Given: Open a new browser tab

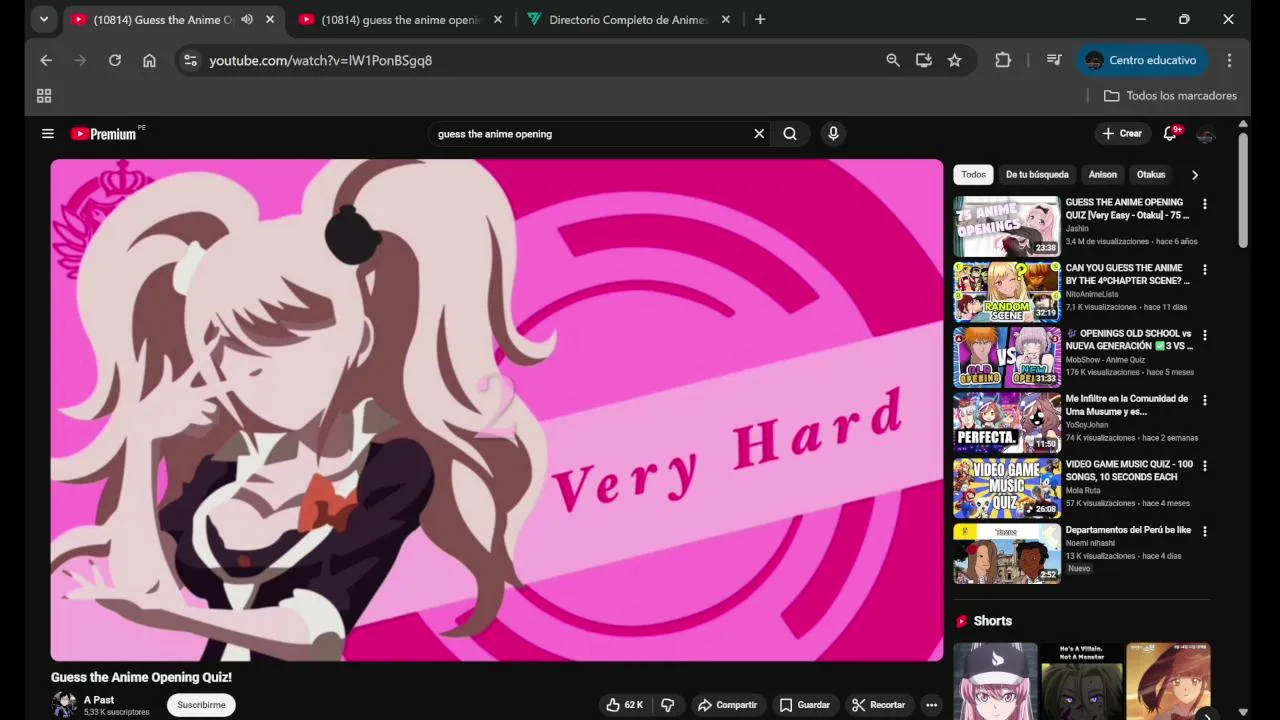Looking at the screenshot, I should [760, 19].
